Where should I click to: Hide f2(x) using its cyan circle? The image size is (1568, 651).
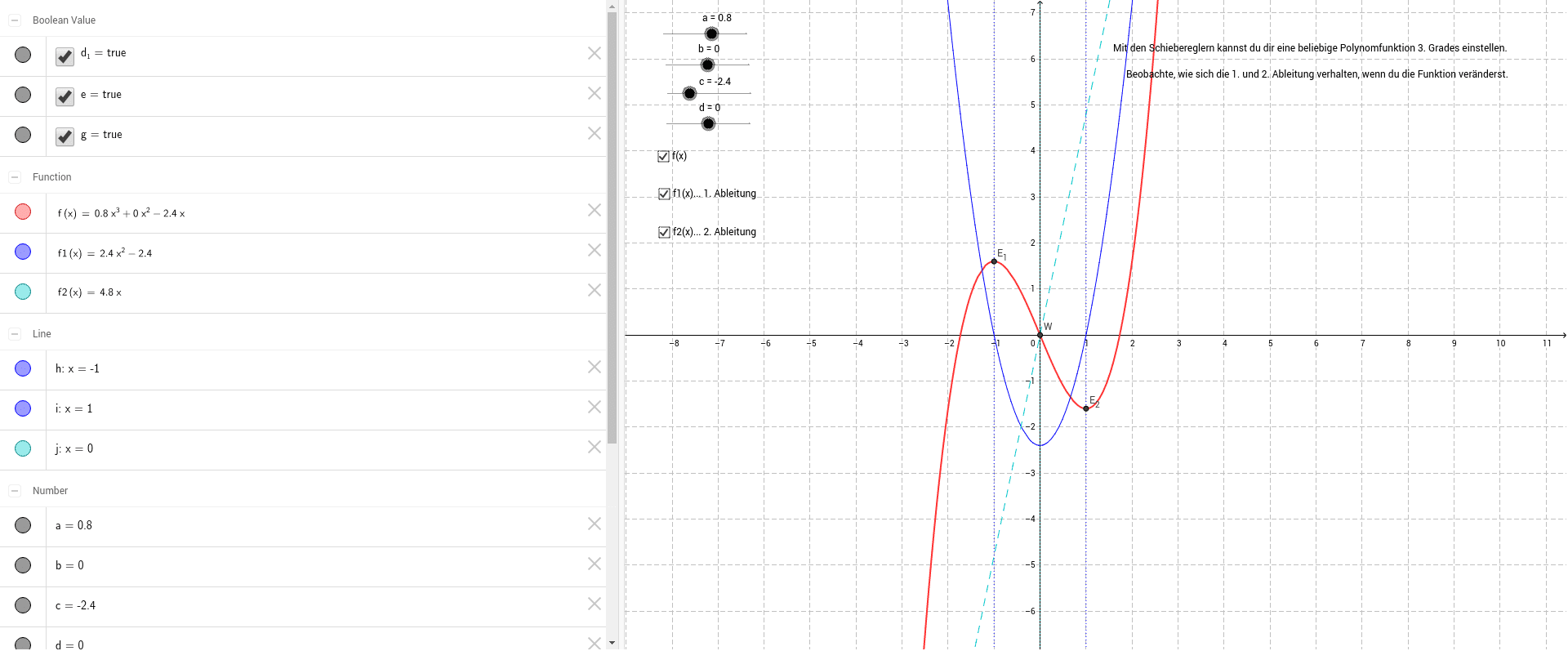[x=23, y=292]
